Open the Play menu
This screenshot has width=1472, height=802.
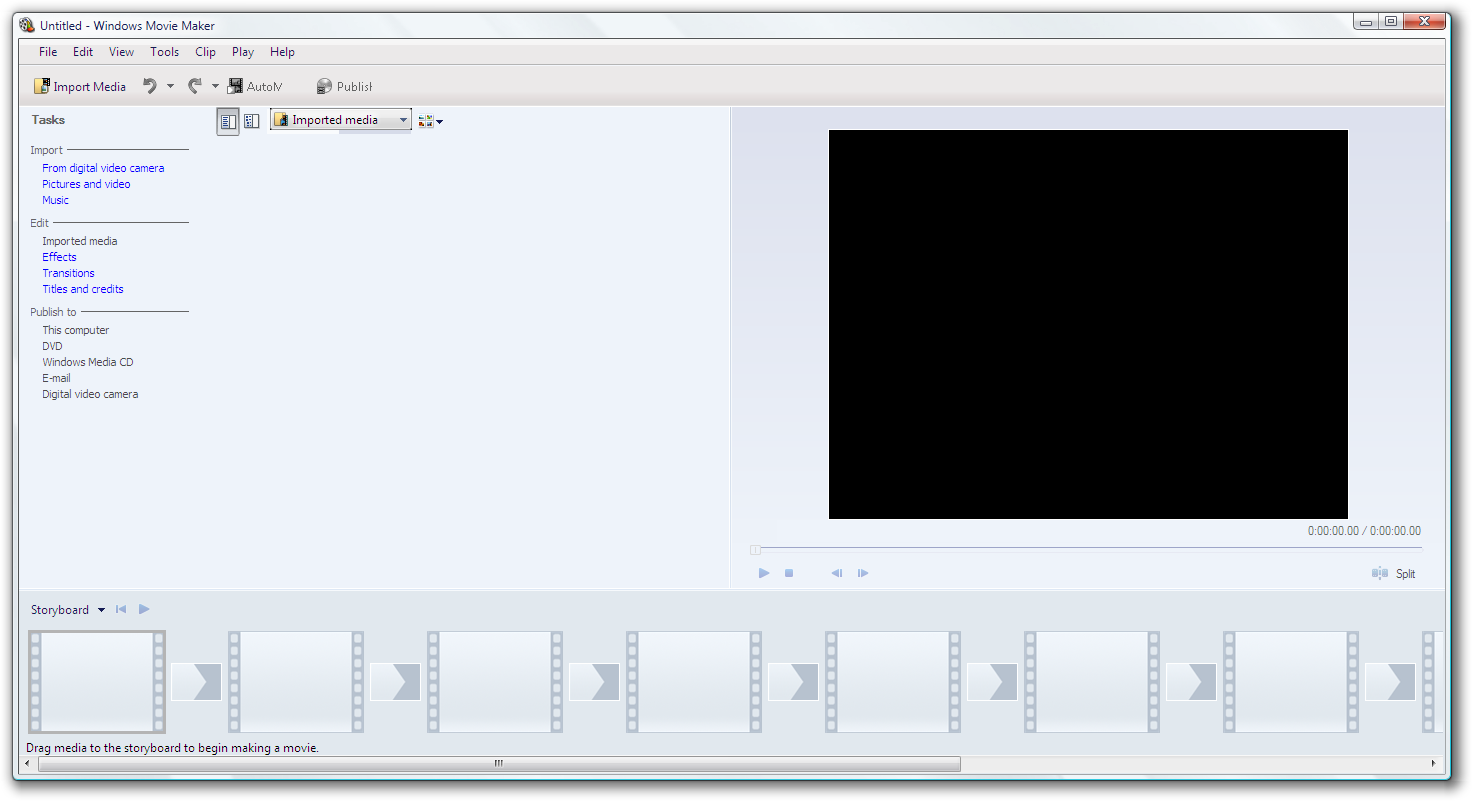[243, 52]
